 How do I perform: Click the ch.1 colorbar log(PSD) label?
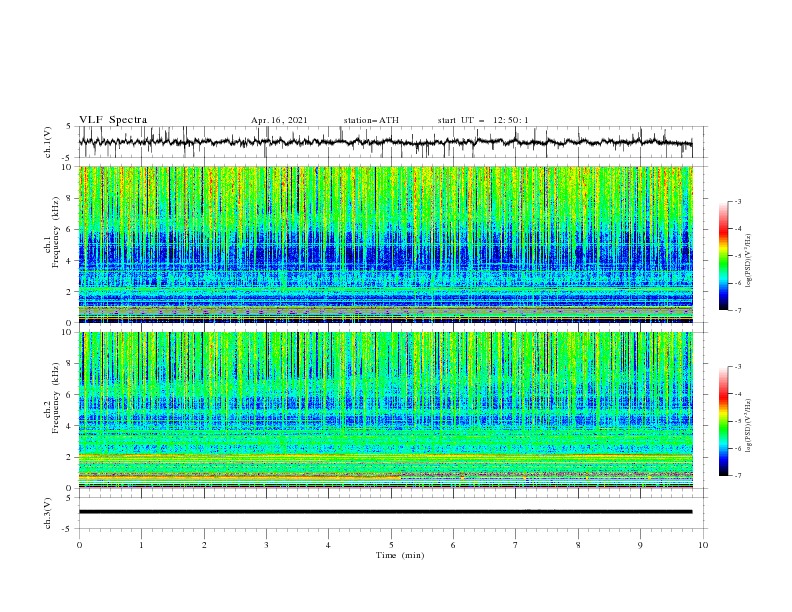click(749, 261)
